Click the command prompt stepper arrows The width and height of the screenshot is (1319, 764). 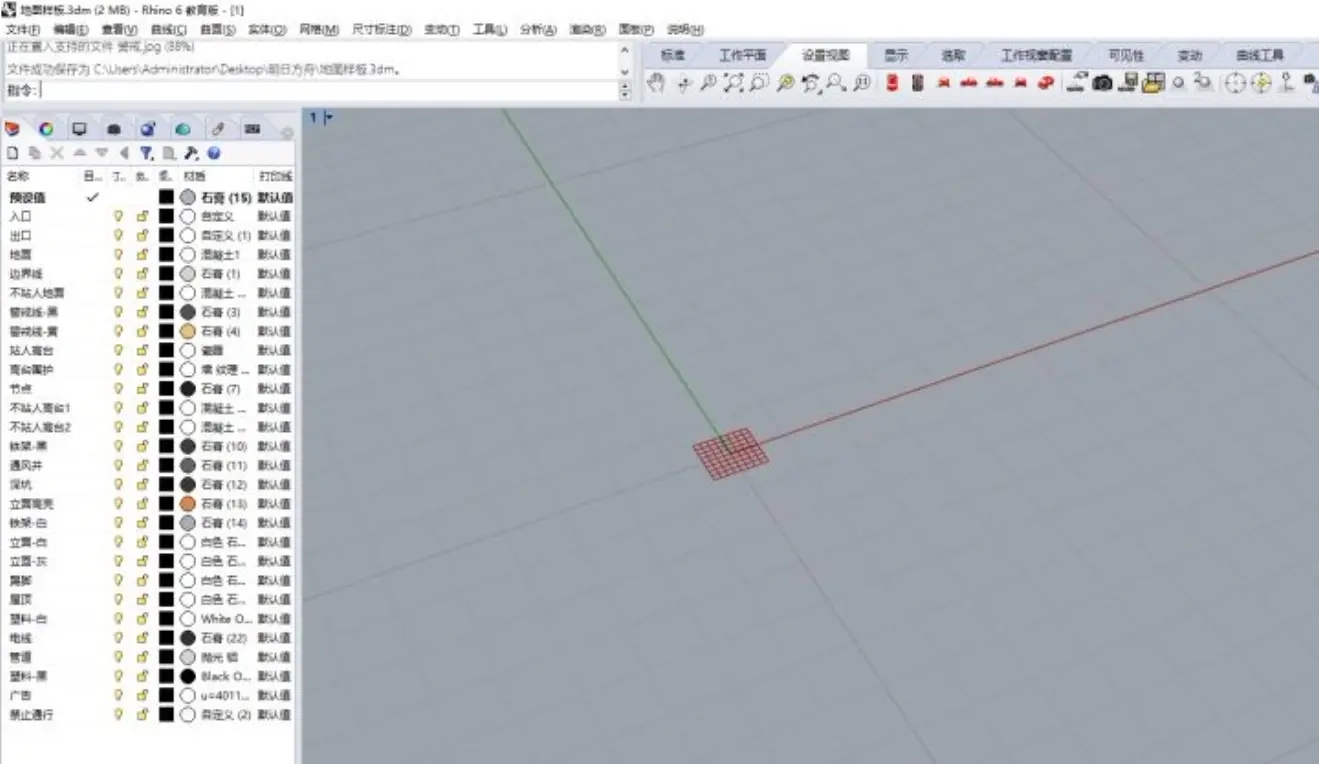pos(626,91)
